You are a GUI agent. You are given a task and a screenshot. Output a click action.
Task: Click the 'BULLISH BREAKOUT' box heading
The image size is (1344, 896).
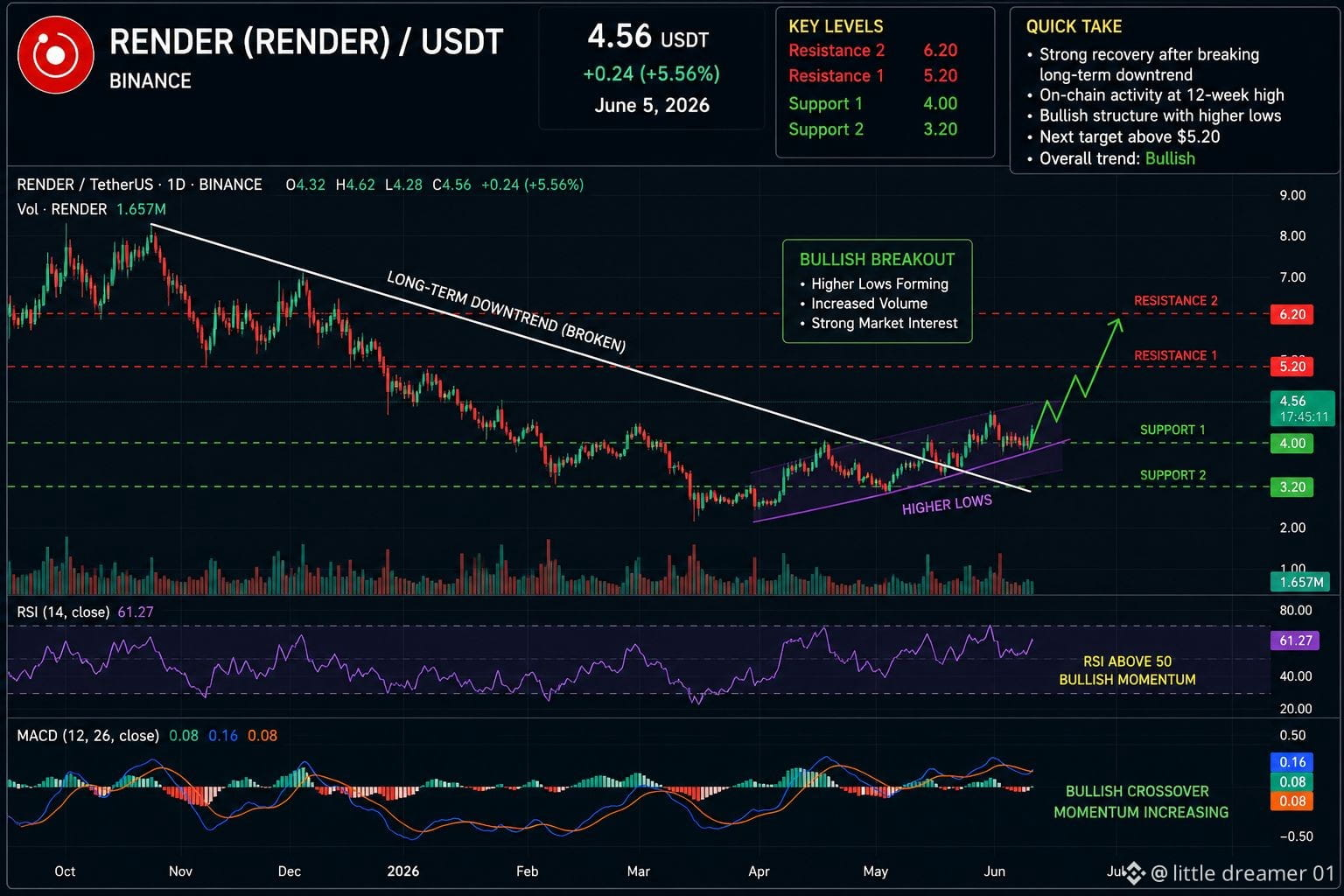tap(877, 260)
